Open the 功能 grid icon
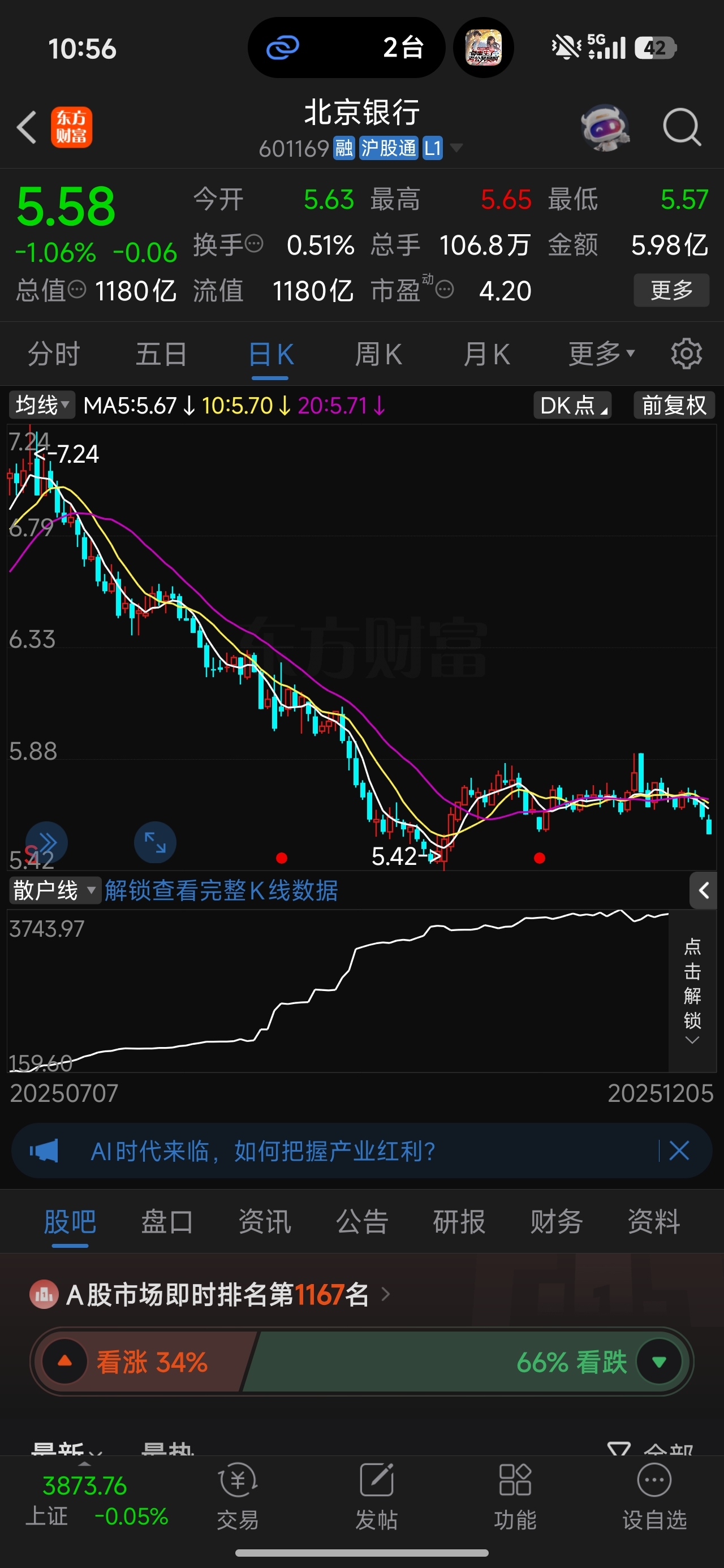The height and width of the screenshot is (1568, 724). tap(515, 1480)
